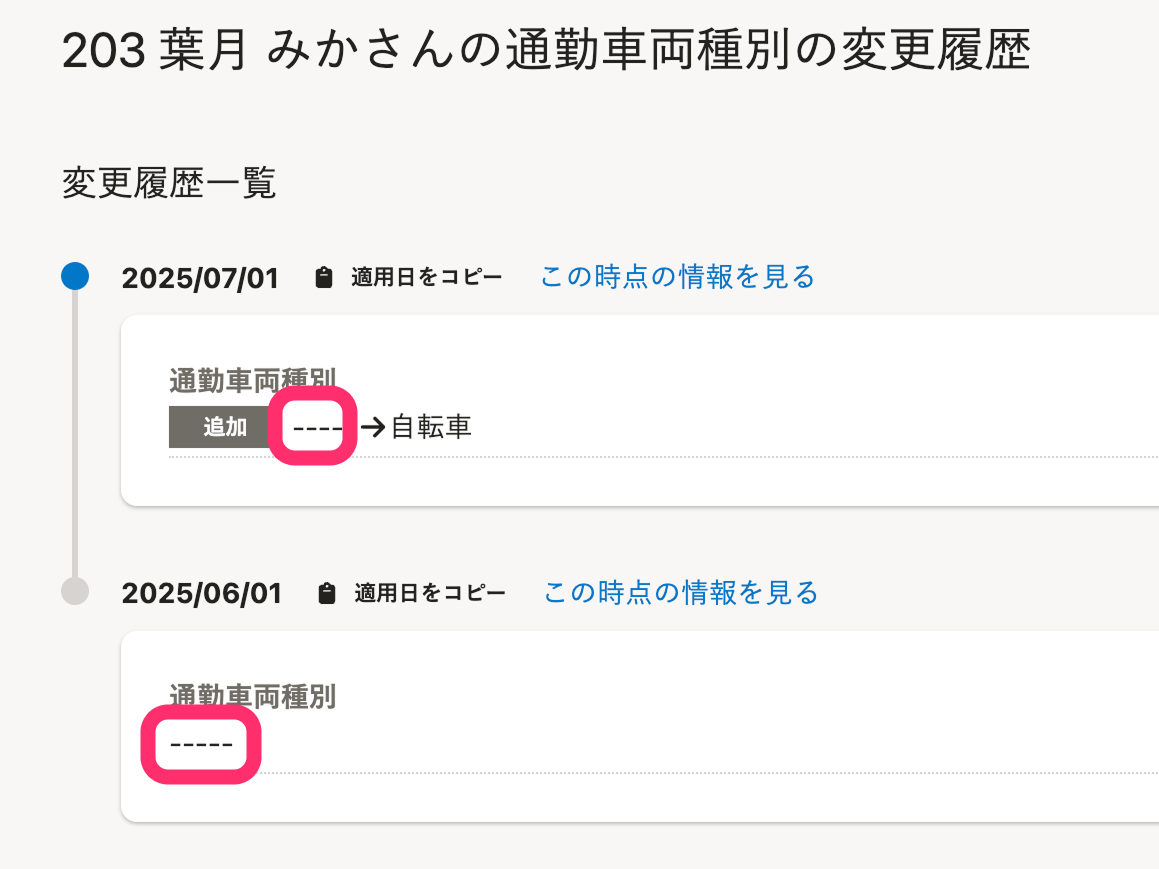The height and width of the screenshot is (869, 1159).
Task: Select the gray timeline dot for 2025/06/01
Action: point(75,591)
